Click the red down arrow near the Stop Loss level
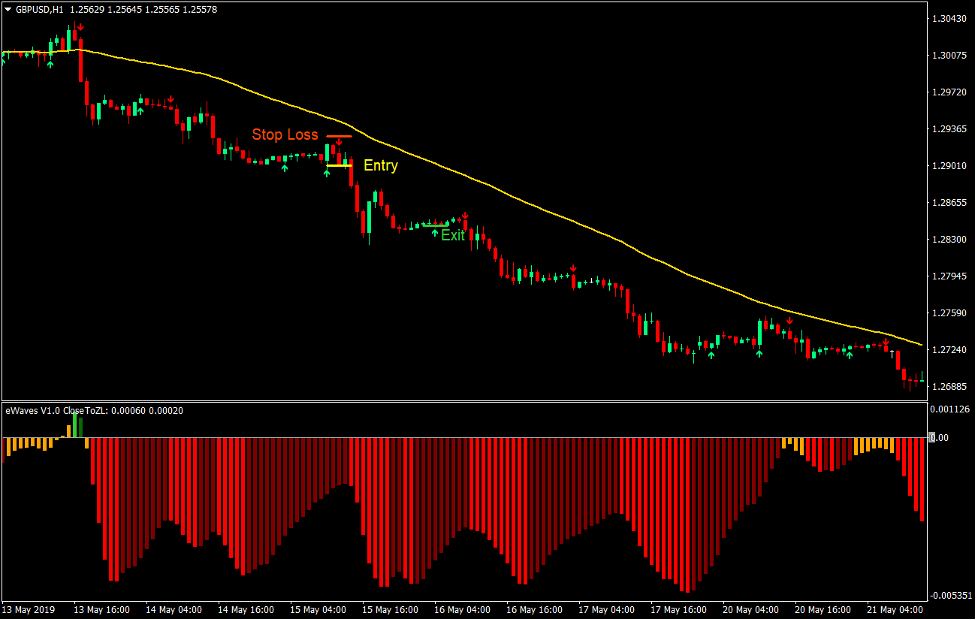Viewport: 977px width, 620px height. pyautogui.click(x=340, y=142)
